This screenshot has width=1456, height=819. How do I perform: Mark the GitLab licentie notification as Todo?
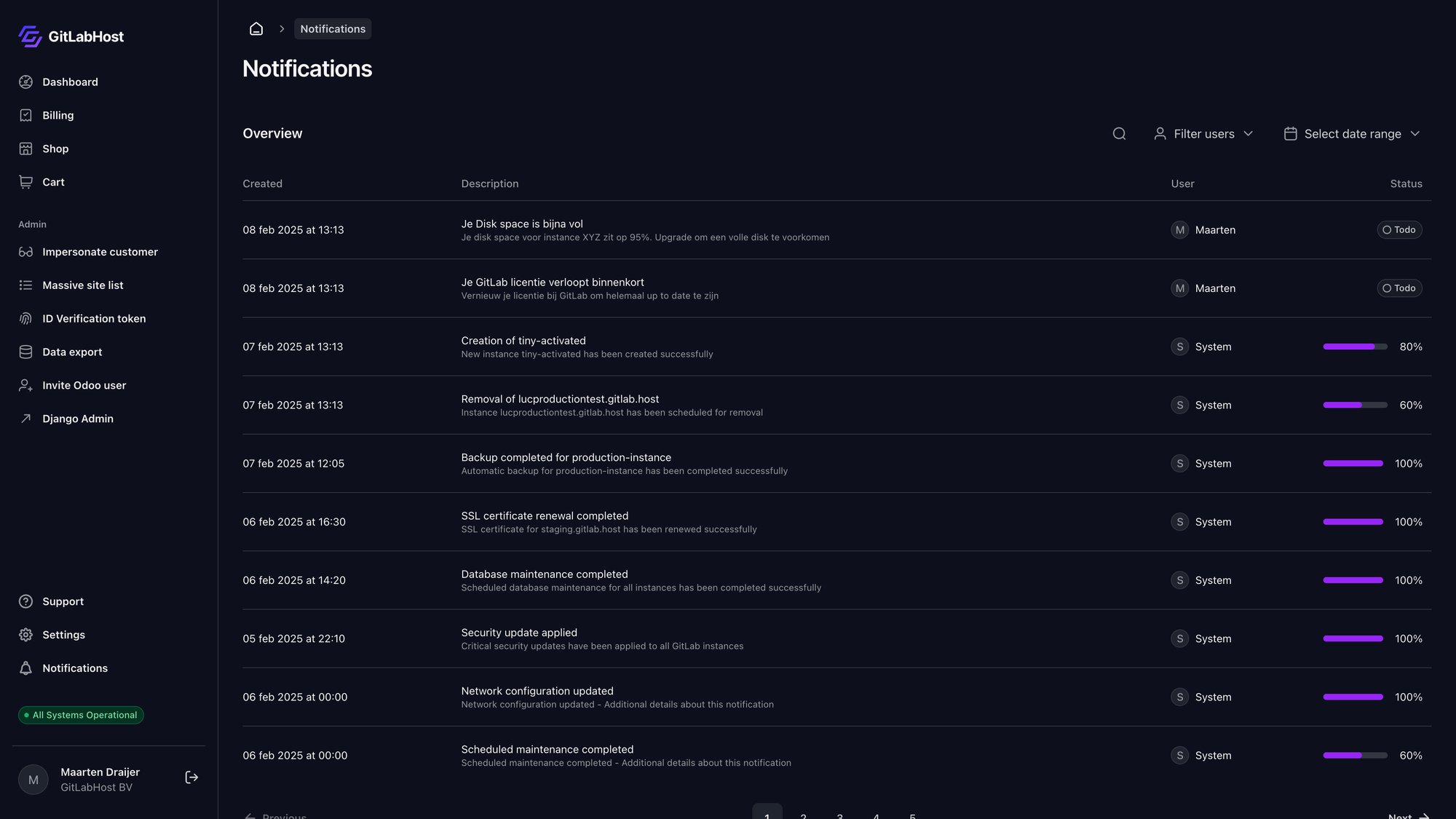(1399, 288)
